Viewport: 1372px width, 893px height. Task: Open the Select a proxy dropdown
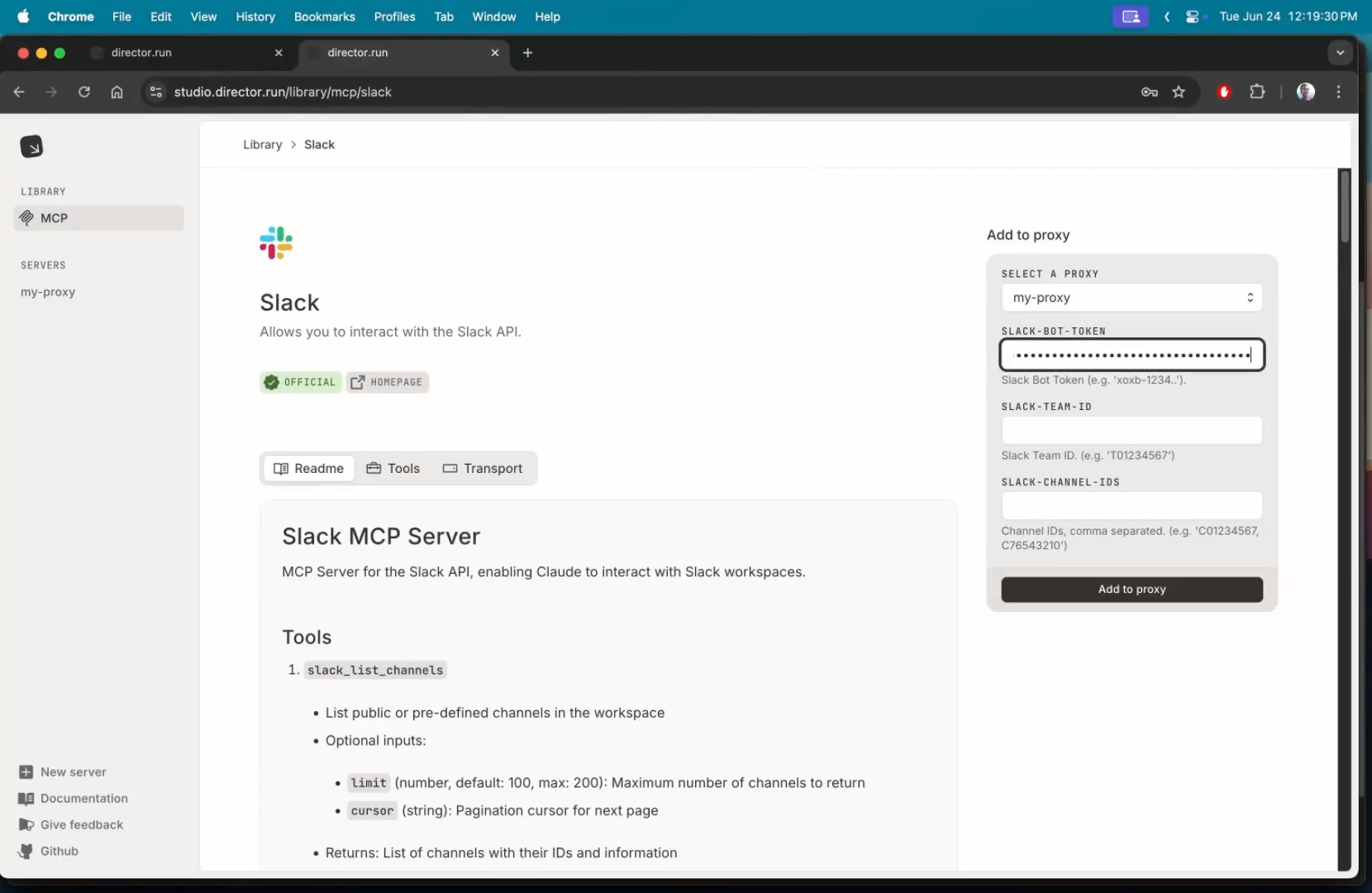coord(1131,298)
